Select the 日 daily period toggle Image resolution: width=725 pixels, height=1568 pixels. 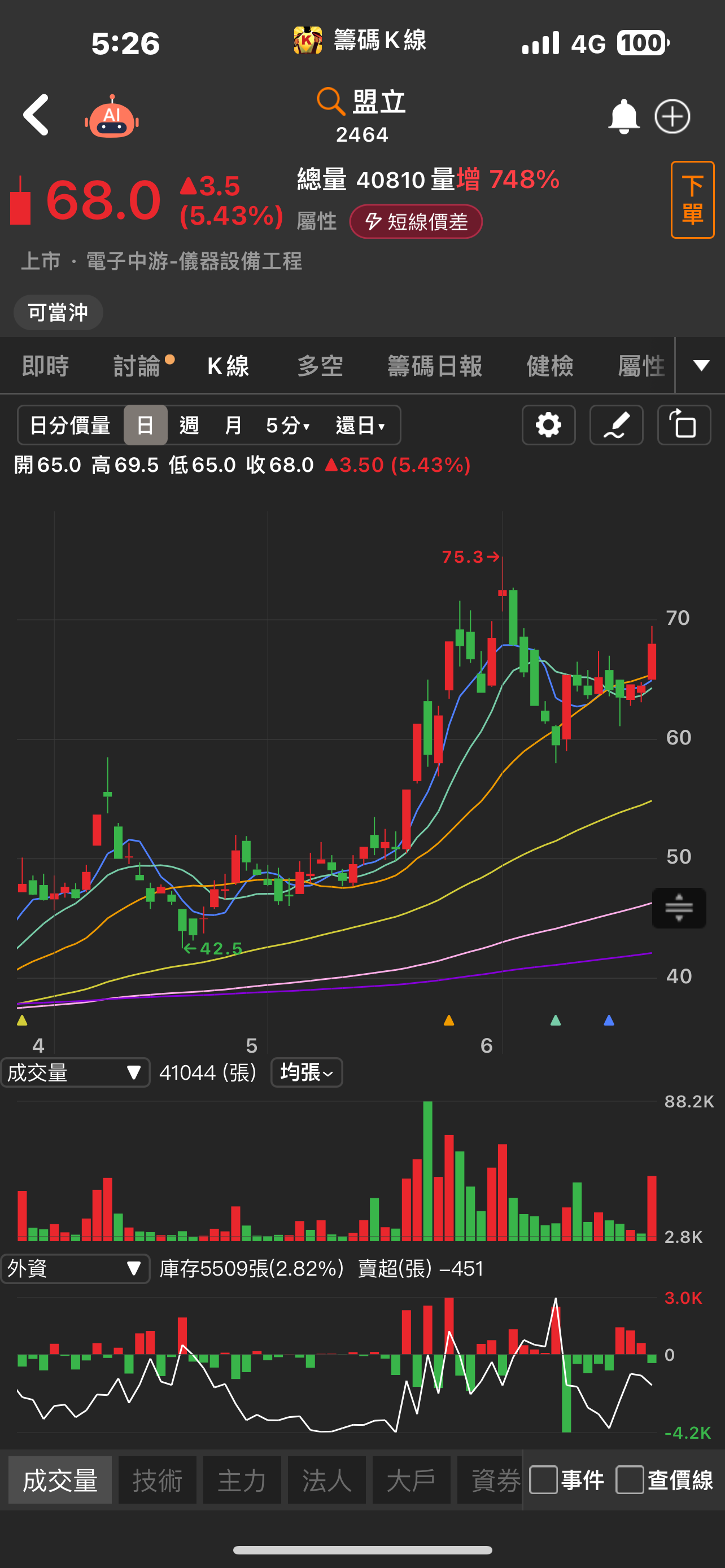tap(145, 425)
